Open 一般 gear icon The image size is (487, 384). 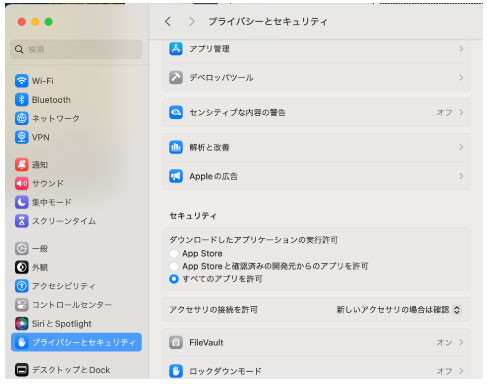click(22, 248)
